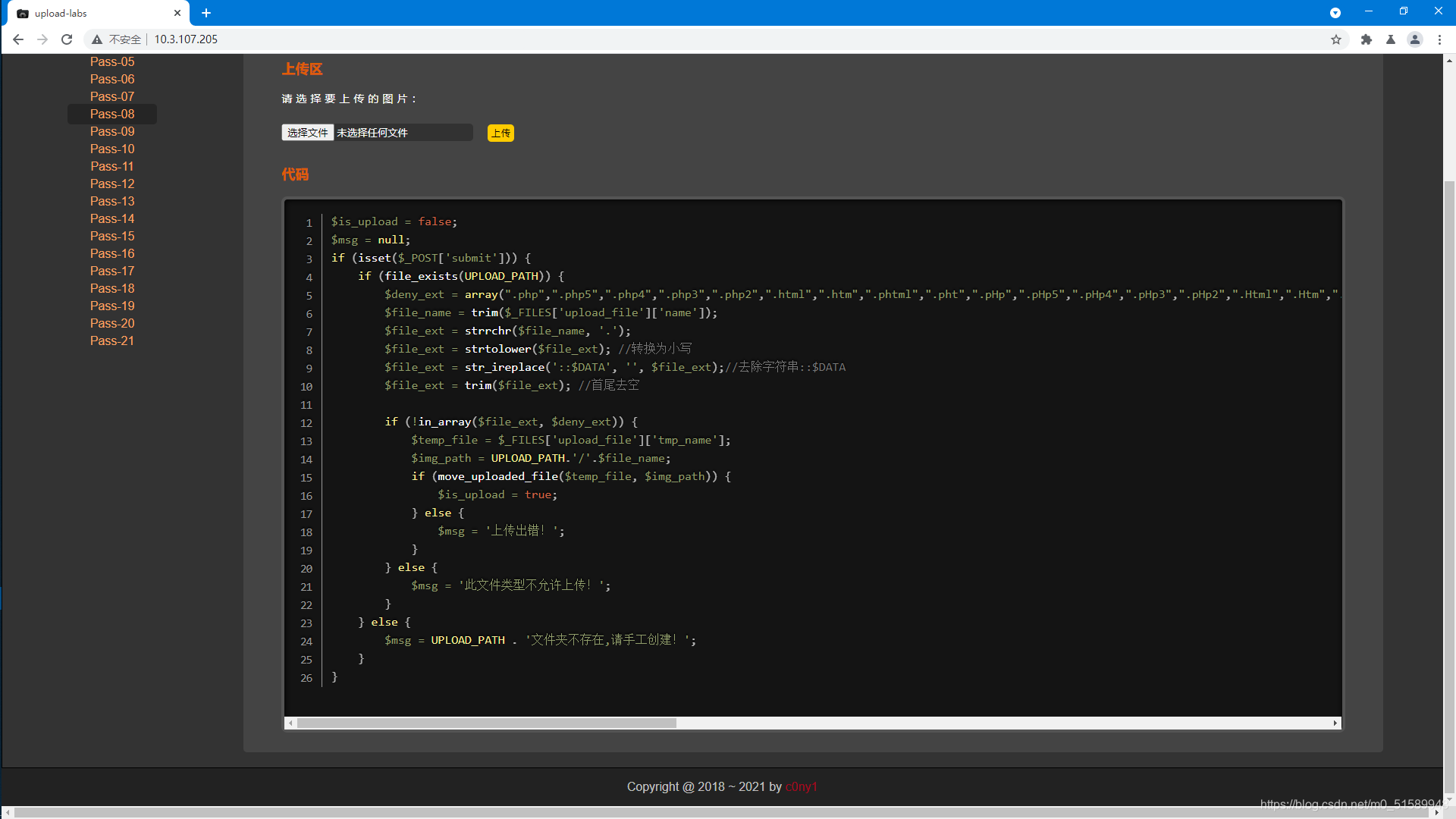
Task: Click the 上传区 heading
Action: [x=303, y=69]
